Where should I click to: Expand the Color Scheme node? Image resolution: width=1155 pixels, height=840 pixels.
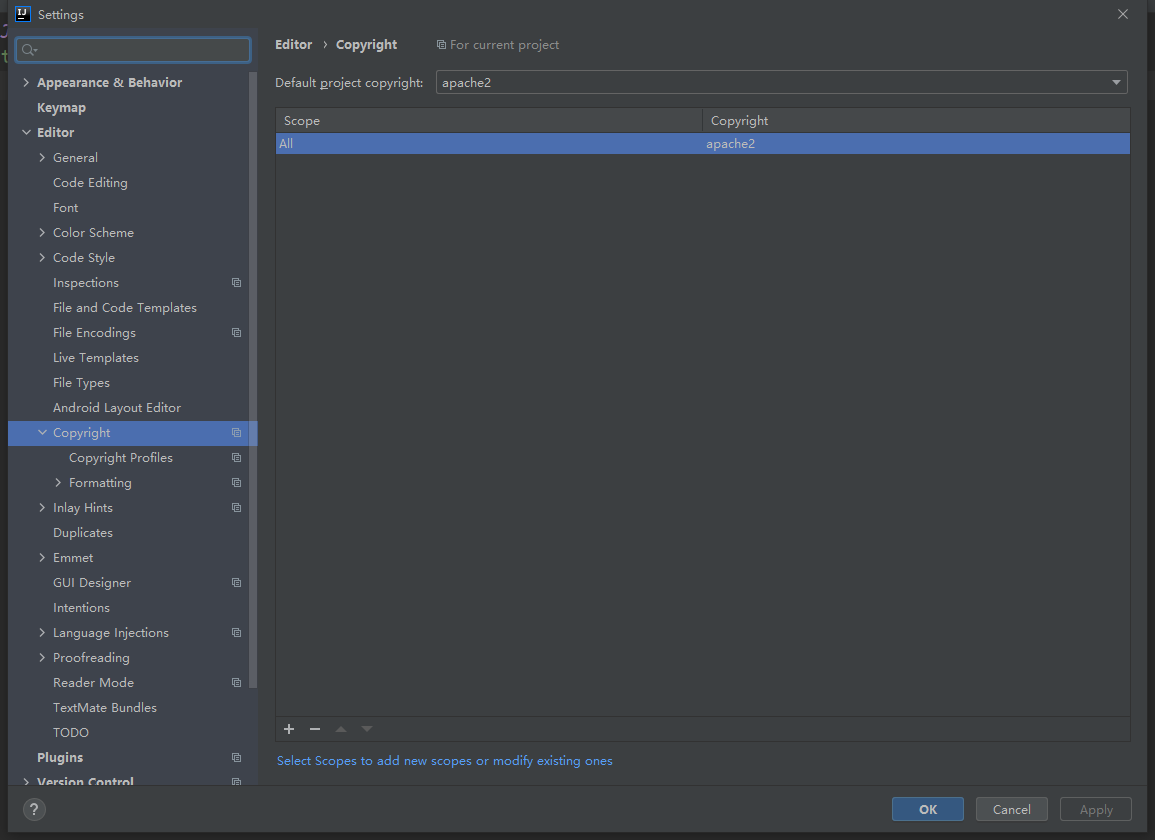point(42,232)
